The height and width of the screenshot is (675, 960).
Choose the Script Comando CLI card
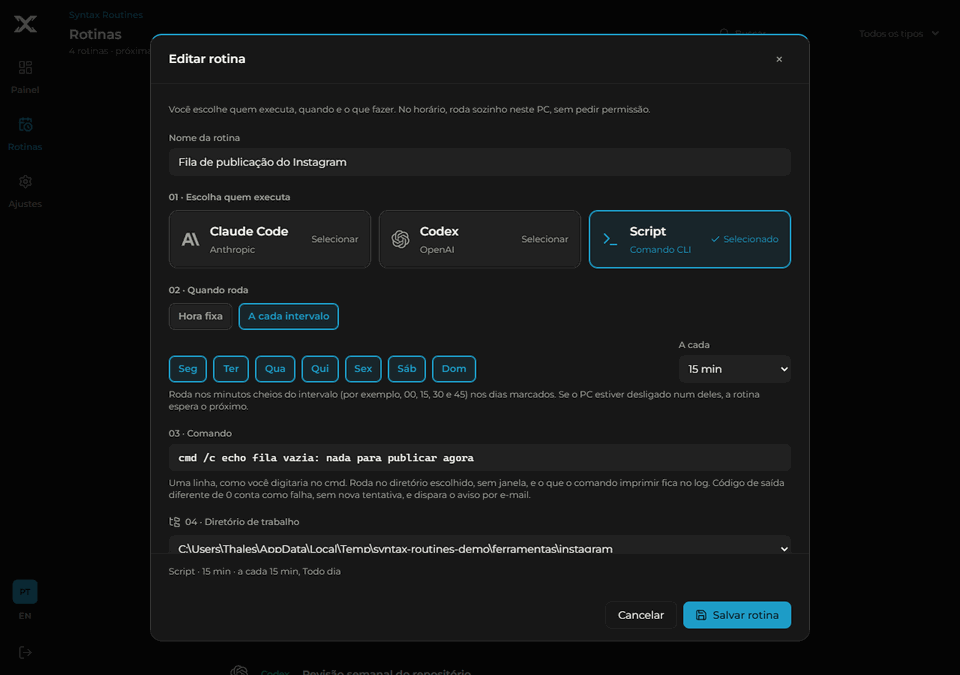tap(689, 239)
